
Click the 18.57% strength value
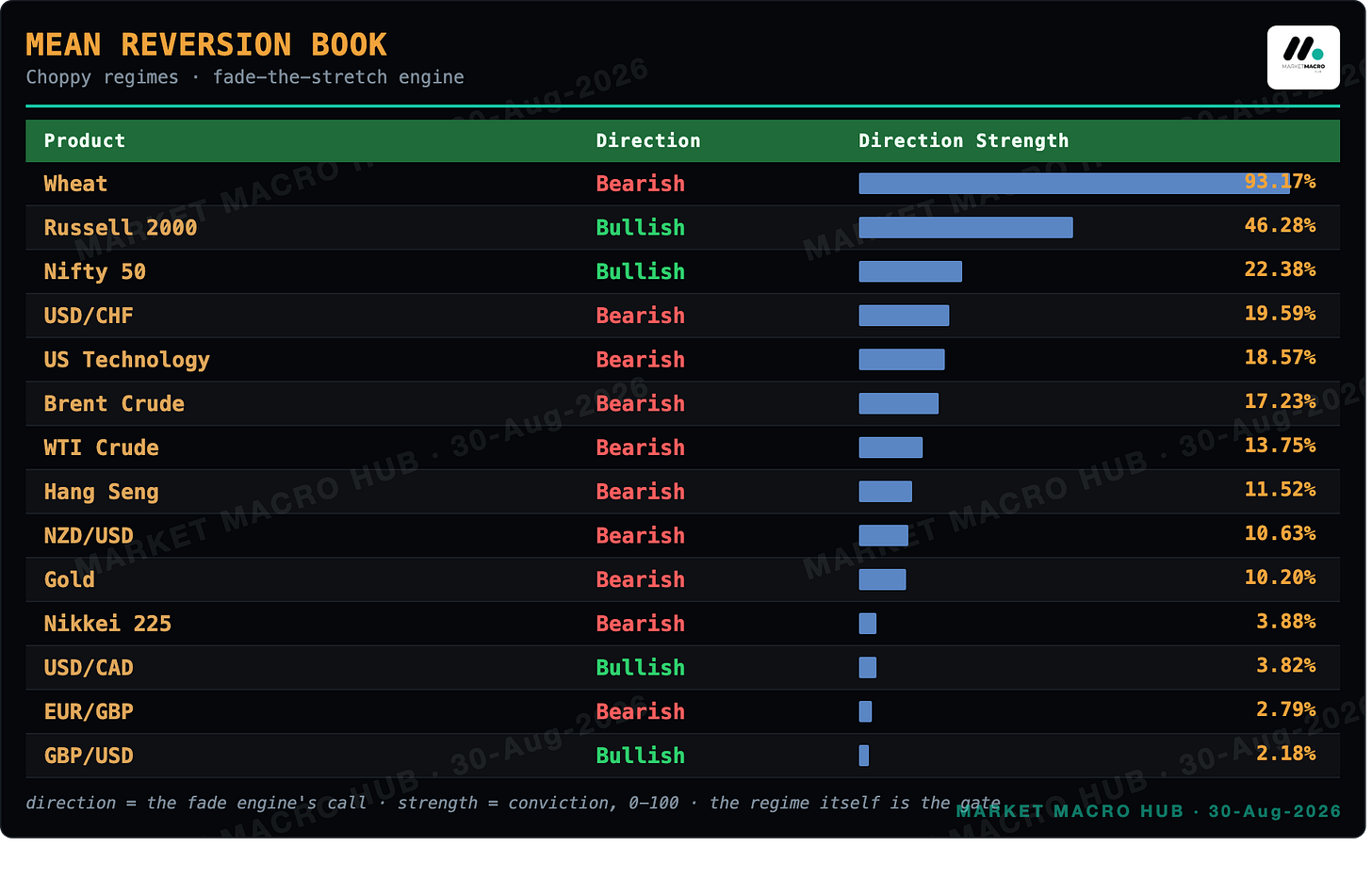tap(1280, 358)
